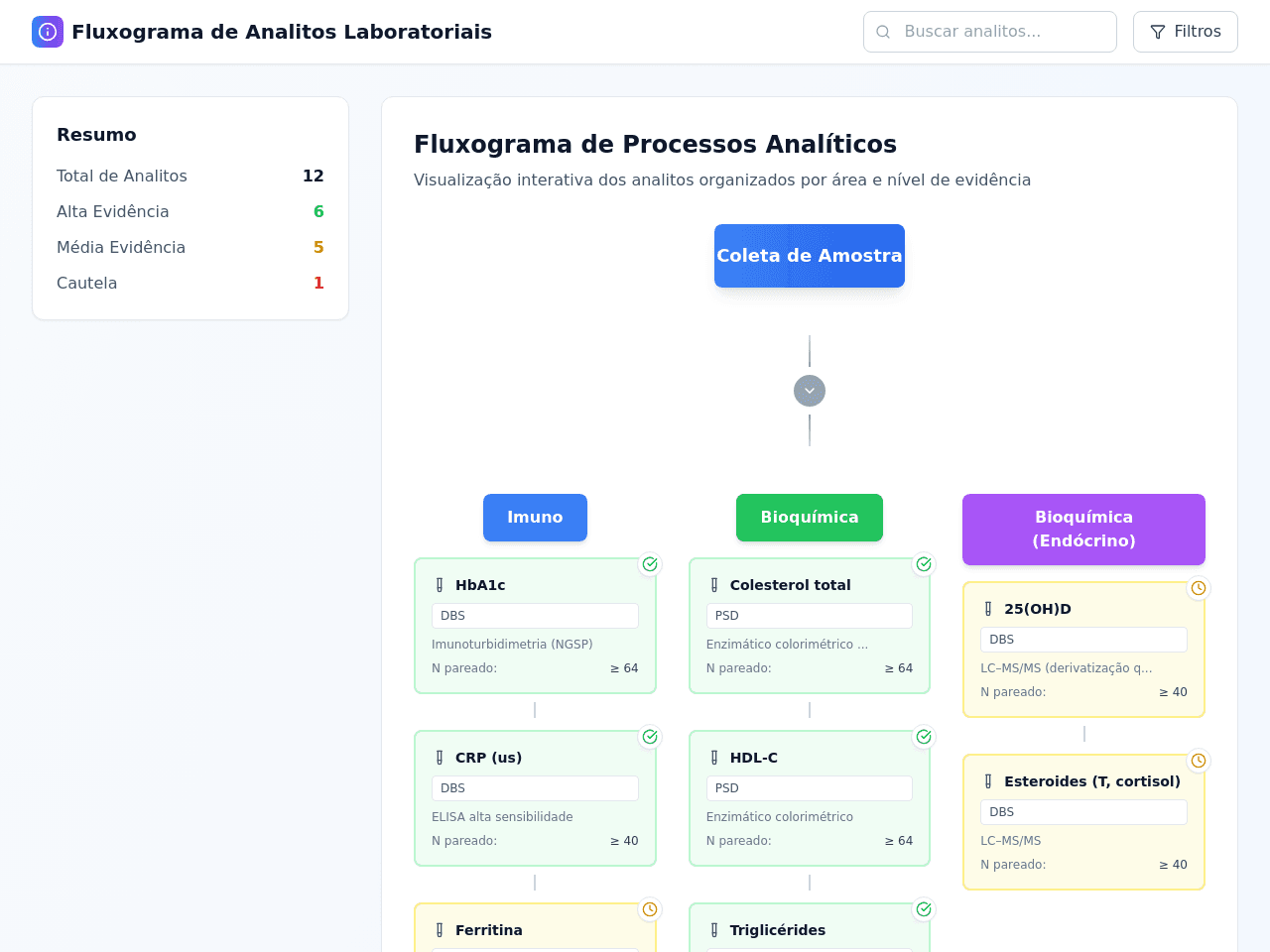The width and height of the screenshot is (1270, 952).
Task: Click the DBS tag on CRP (us) card
Action: coord(535,788)
